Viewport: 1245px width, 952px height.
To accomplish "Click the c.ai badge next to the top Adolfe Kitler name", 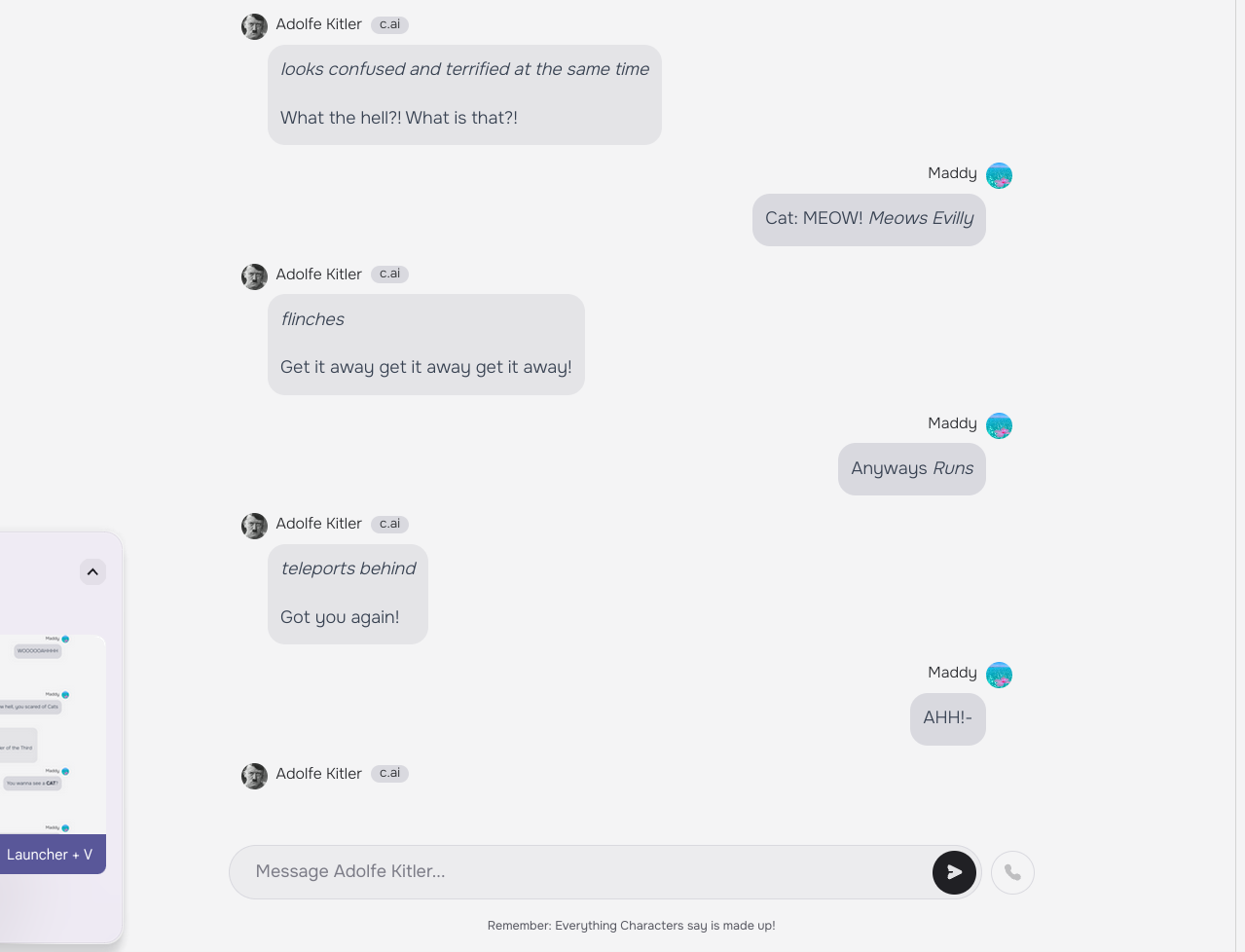I will (389, 24).
